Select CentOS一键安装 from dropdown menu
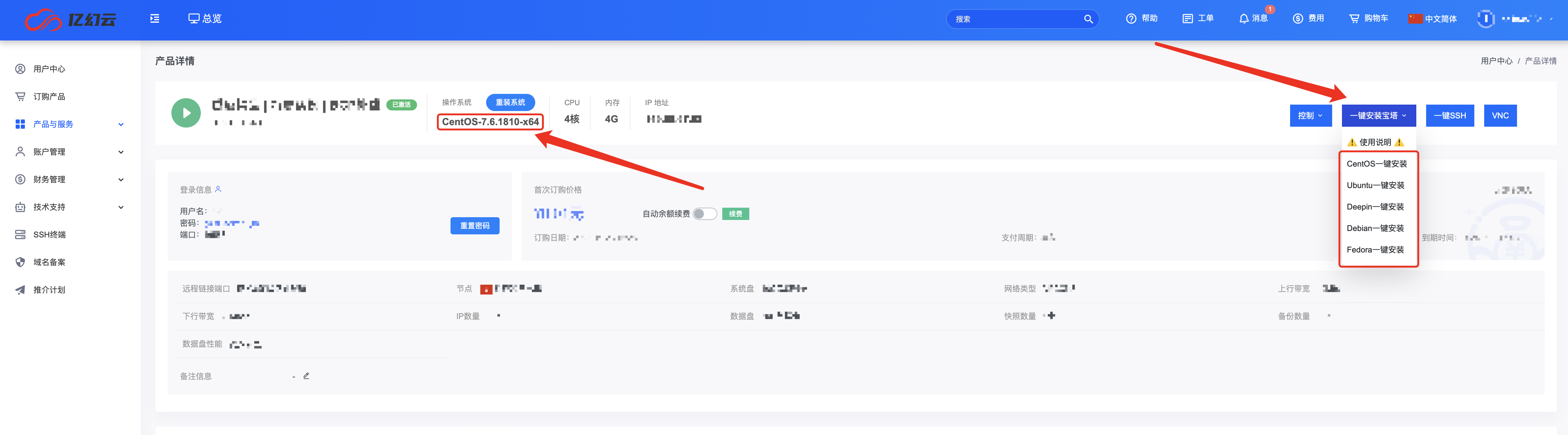The image size is (1568, 435). tap(1376, 164)
